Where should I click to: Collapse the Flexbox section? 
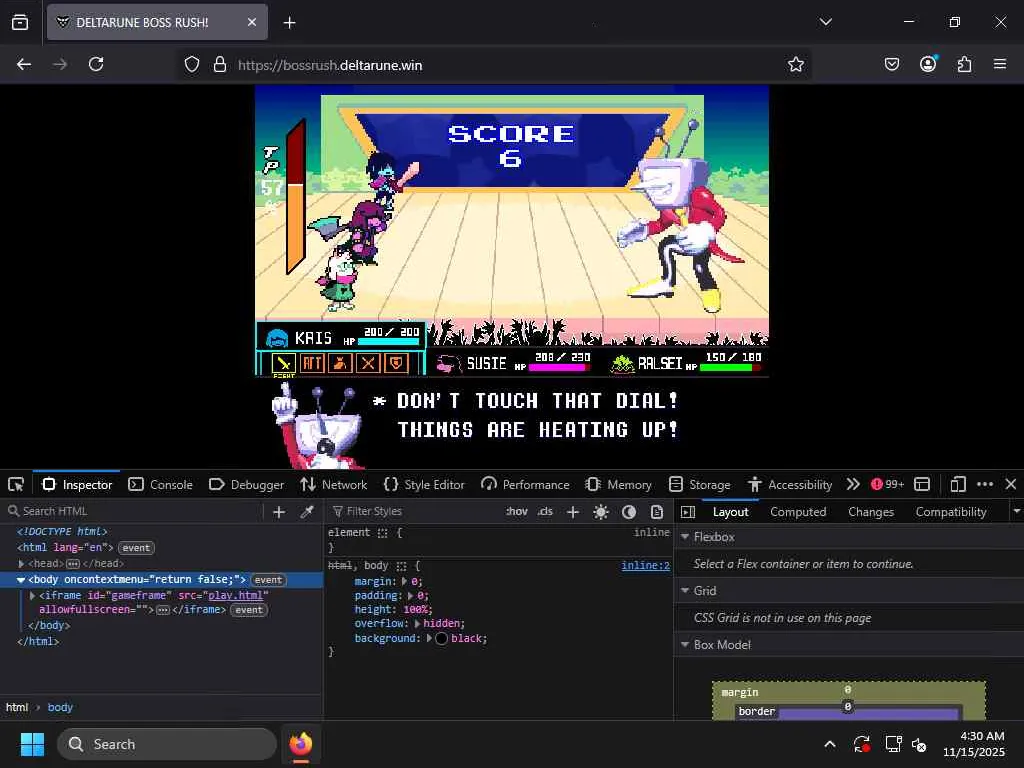tap(685, 537)
